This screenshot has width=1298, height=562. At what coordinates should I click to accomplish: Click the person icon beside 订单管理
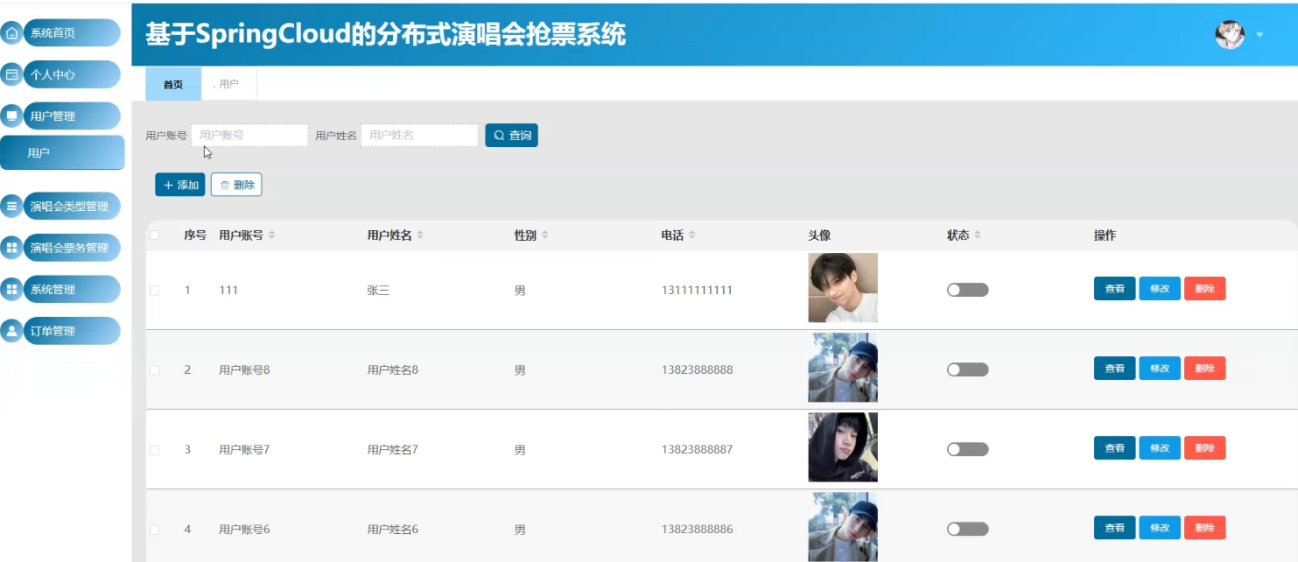[x=12, y=331]
